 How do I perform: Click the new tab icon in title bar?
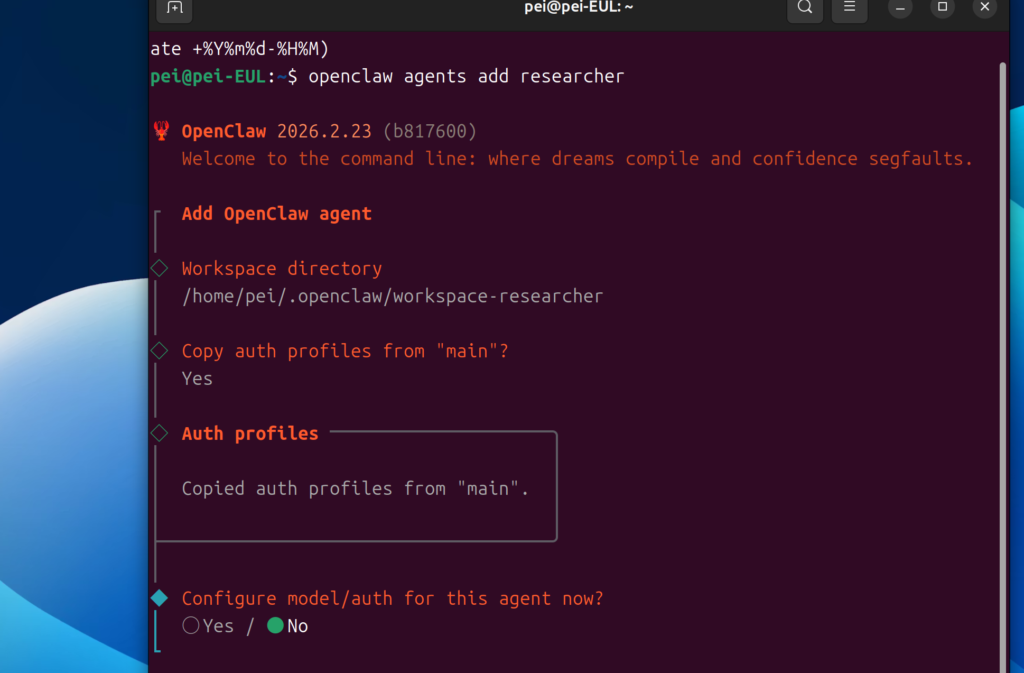point(174,8)
